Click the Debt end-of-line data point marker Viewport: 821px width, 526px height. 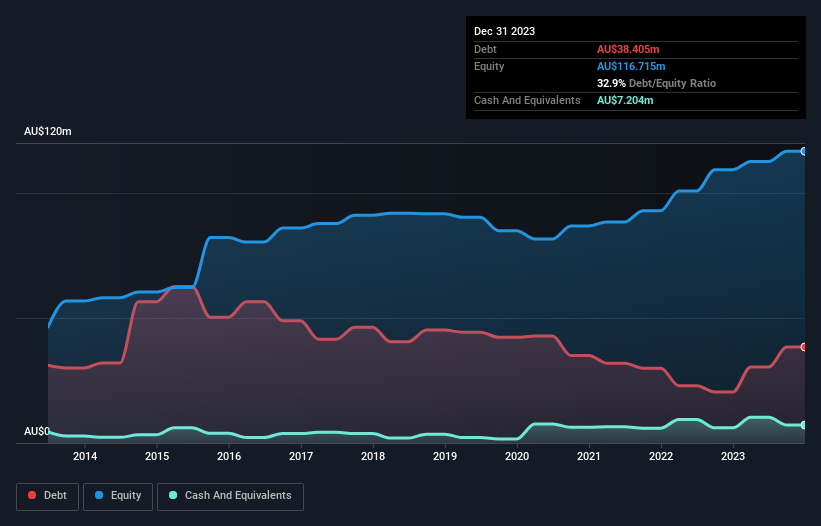804,347
